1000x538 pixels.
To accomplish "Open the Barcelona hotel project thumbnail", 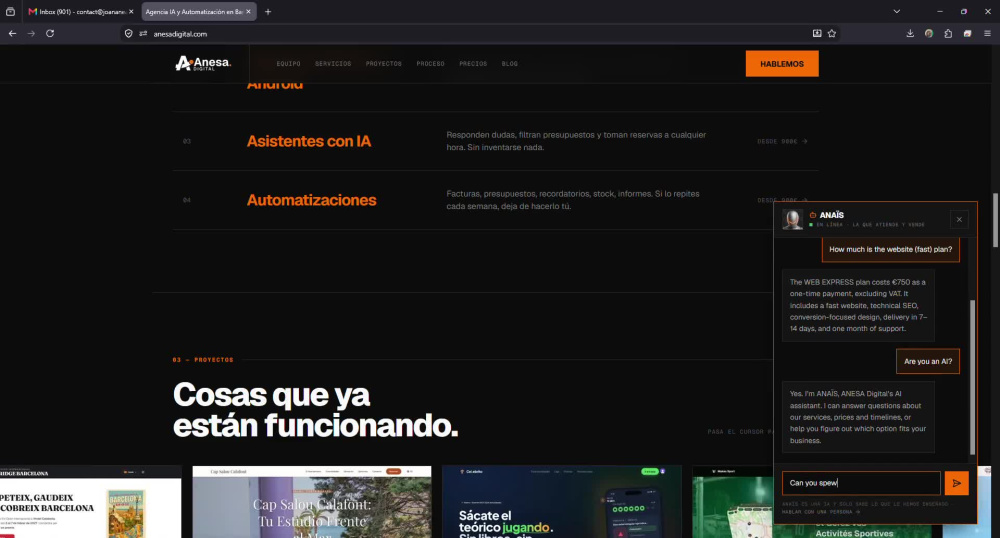I will pyautogui.click(x=91, y=502).
